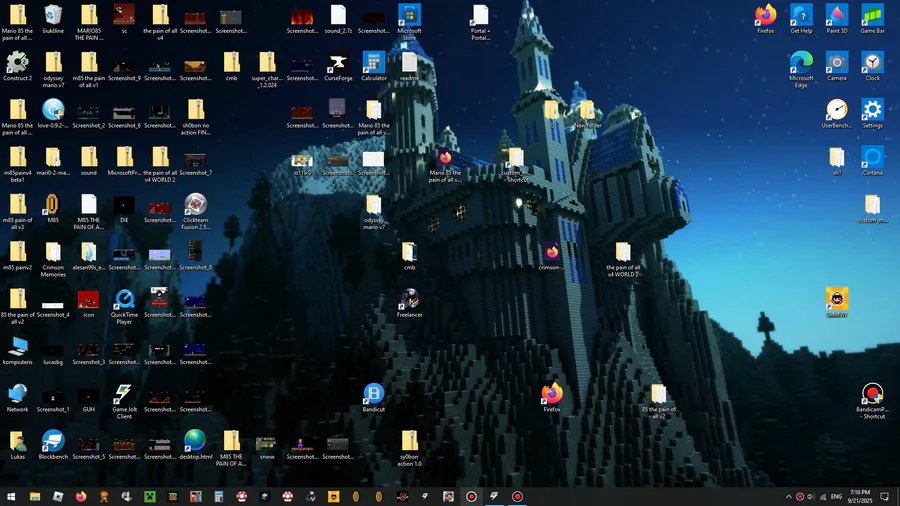Select the GUH image file

pos(88,396)
